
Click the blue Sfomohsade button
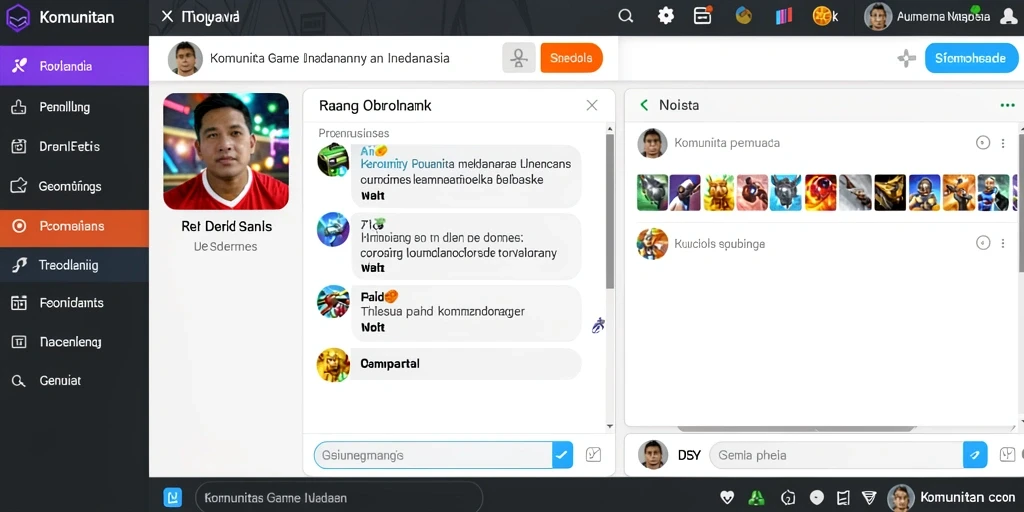(x=972, y=58)
